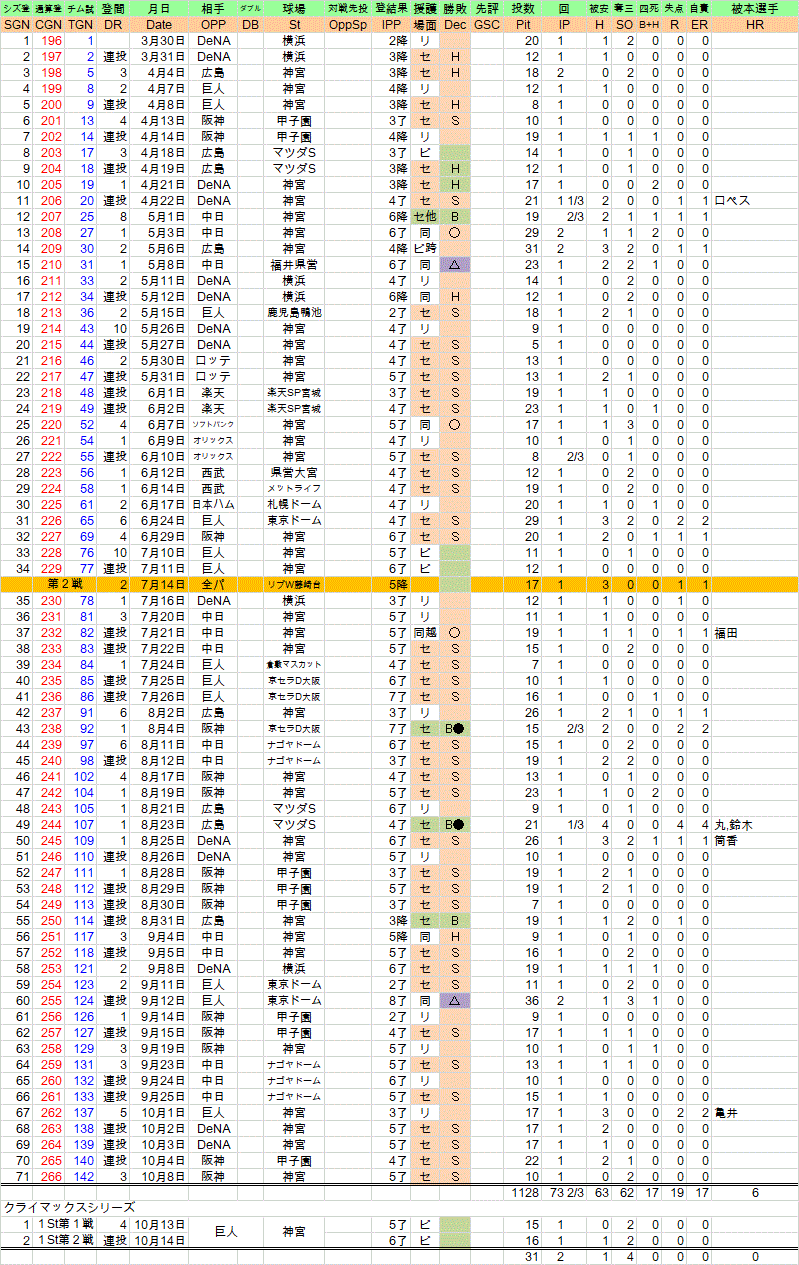Click the 被本選手 header cell
The width and height of the screenshot is (799, 1265).
point(755,8)
